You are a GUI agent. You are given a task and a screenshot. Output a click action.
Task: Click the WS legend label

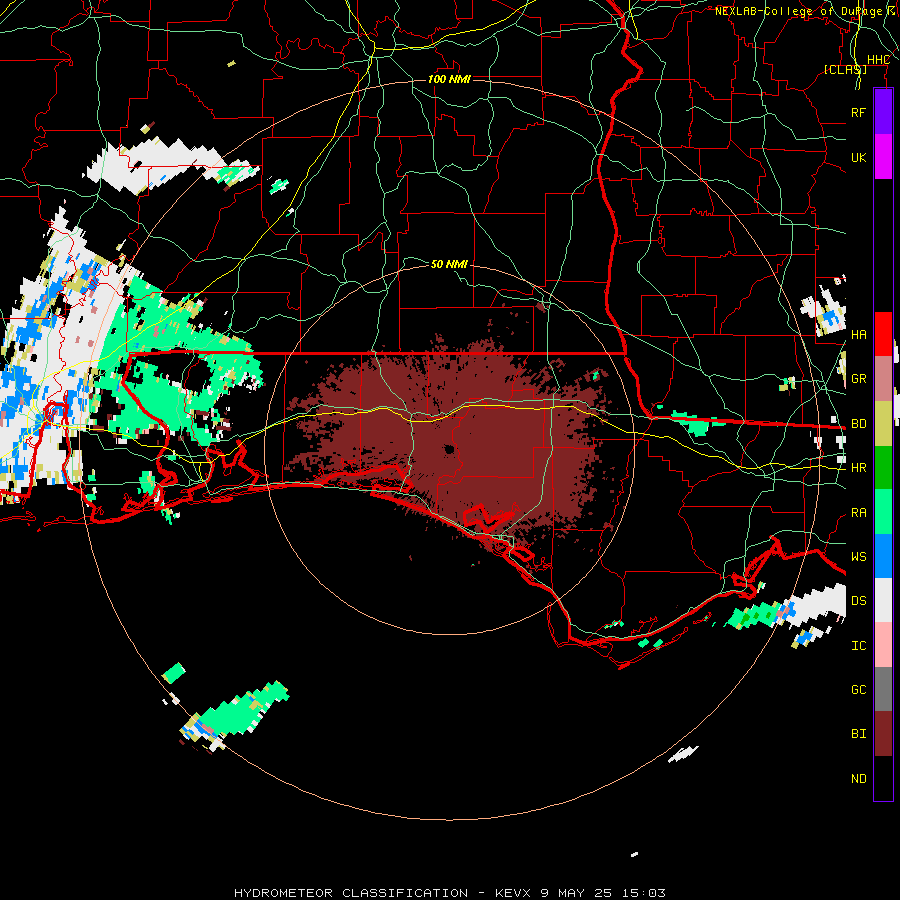[x=858, y=557]
